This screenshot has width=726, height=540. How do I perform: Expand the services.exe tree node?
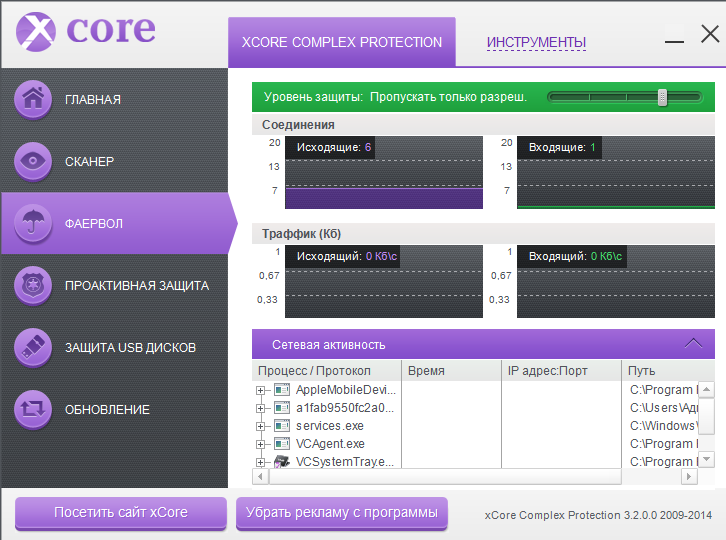coord(261,426)
